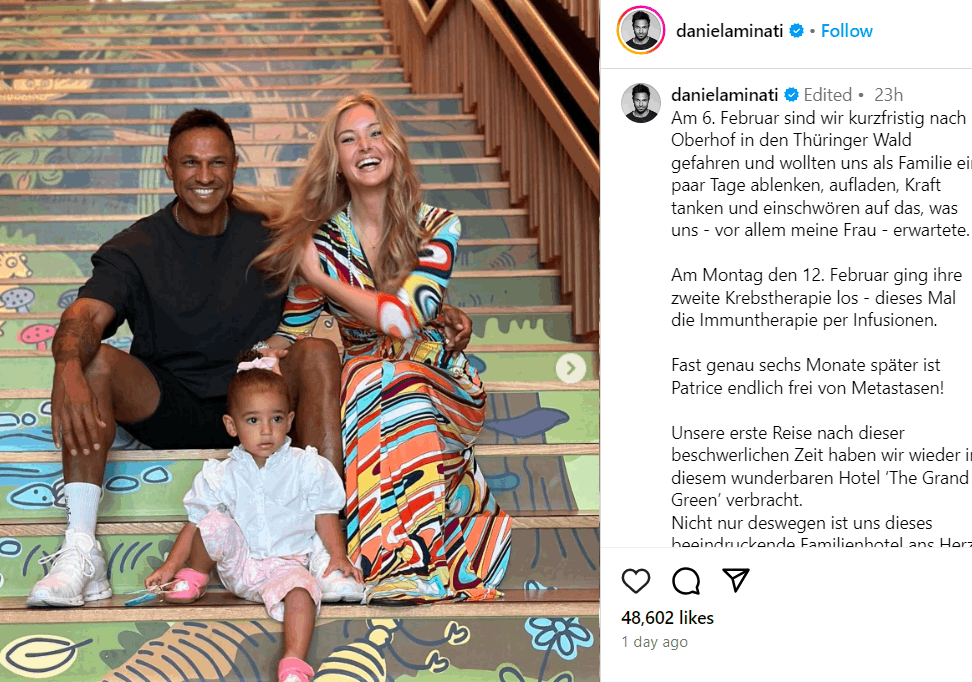Like the post with the heart icon
The image size is (972, 682).
635,581
